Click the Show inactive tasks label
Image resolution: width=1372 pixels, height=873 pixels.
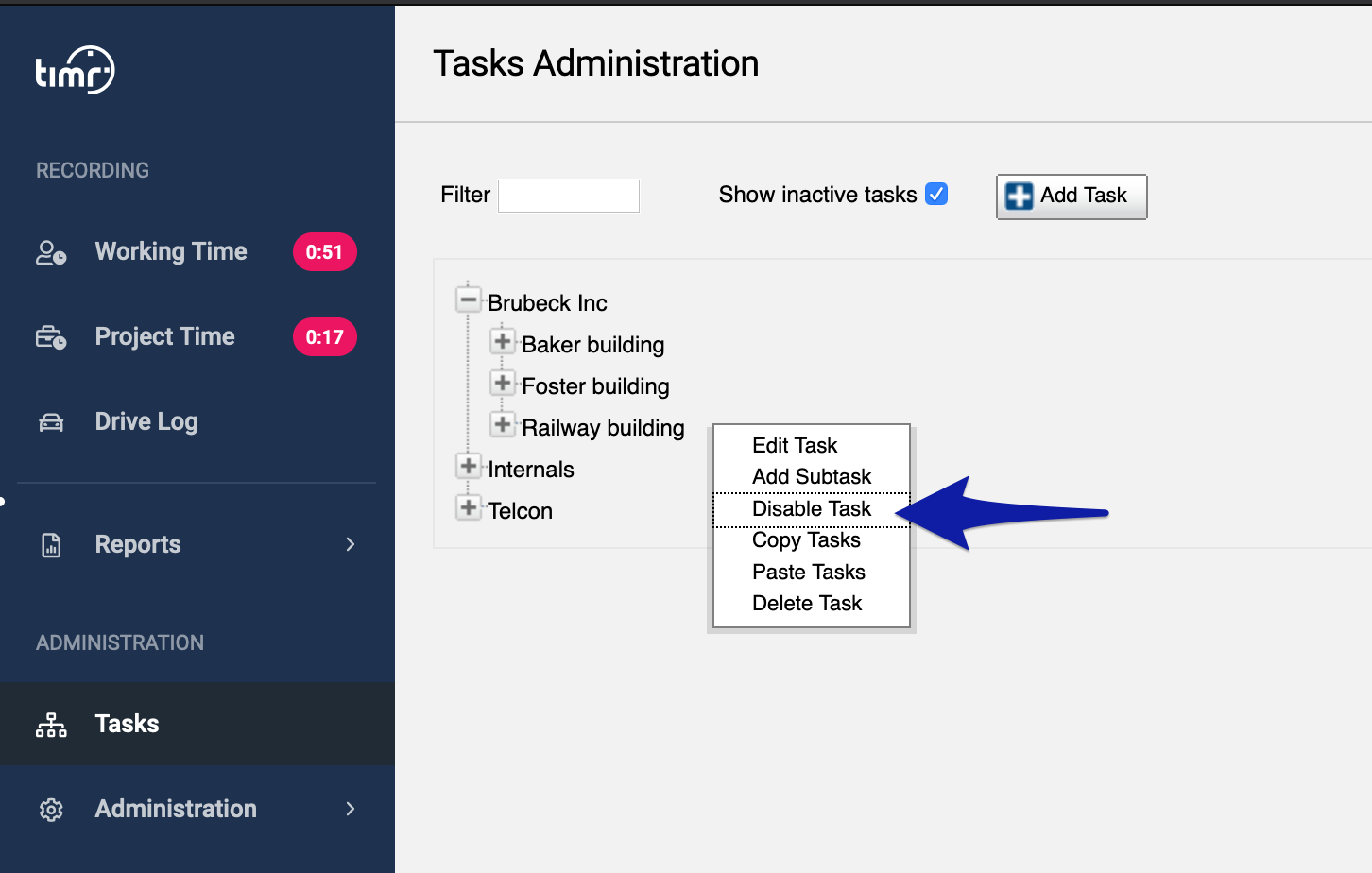coord(817,195)
